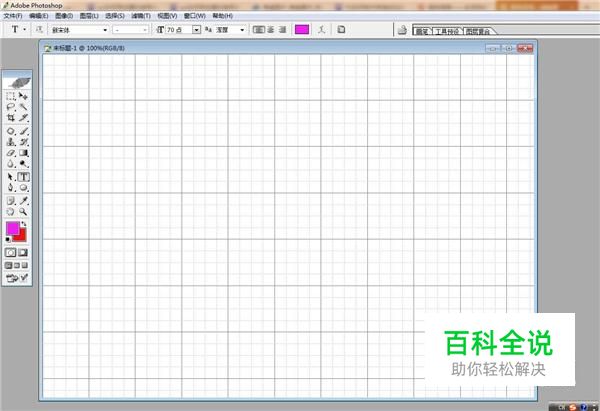Select the Rectangular Marquee tool
600x411 pixels.
11,96
